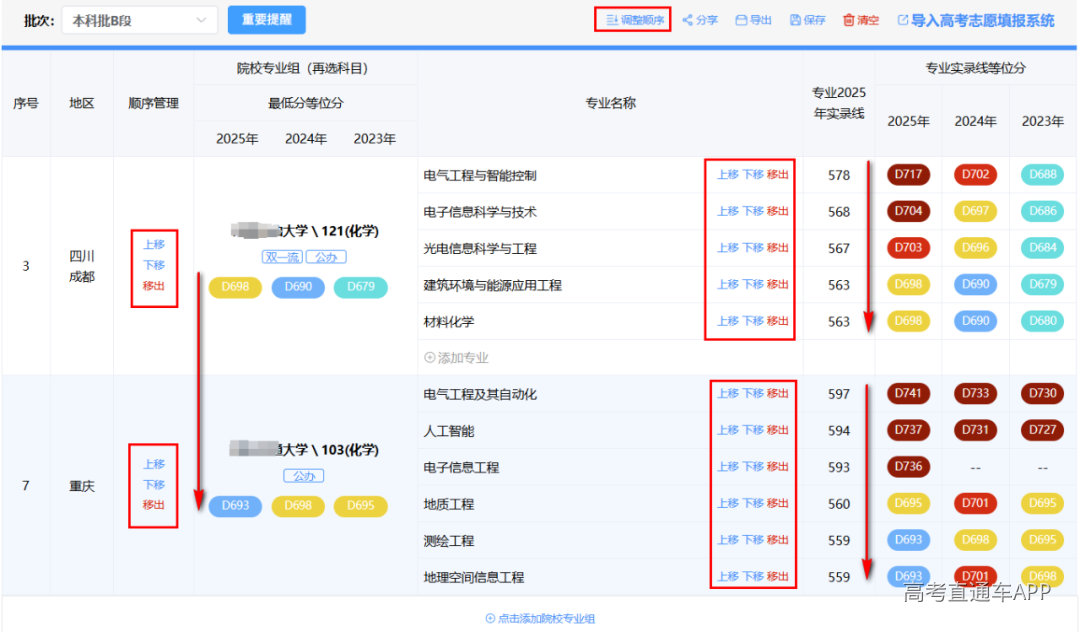The image size is (1080, 632).
Task: Click 上移 for 电气工程与智能控制
Action: point(727,175)
